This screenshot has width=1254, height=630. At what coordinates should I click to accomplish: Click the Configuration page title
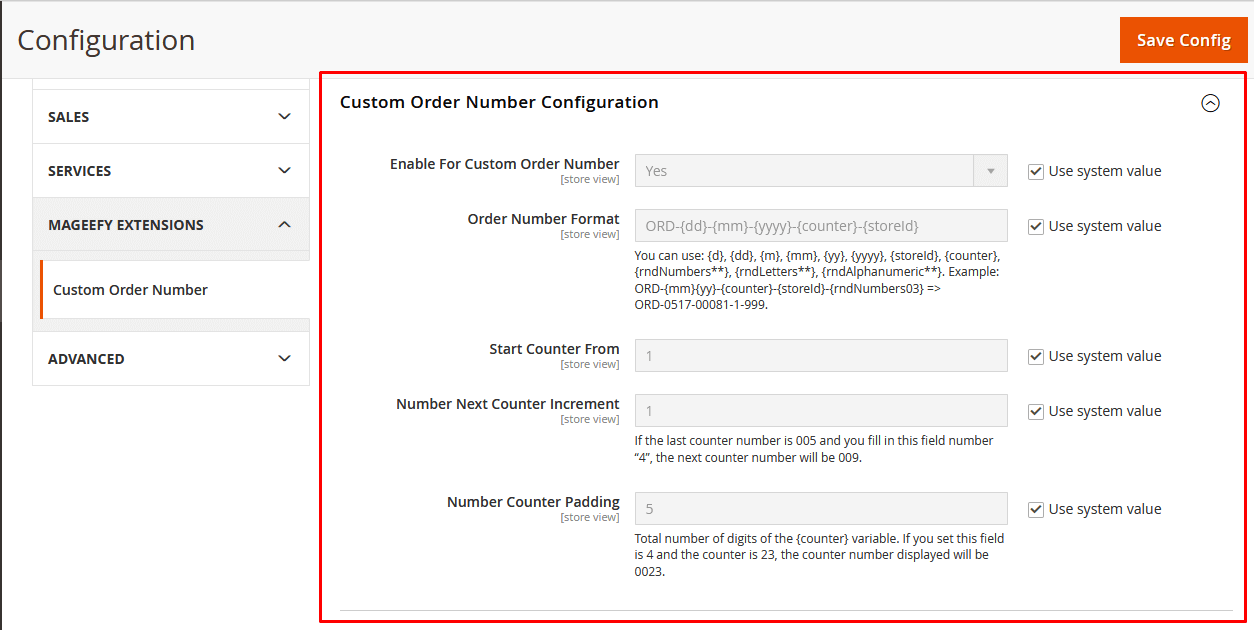coord(106,41)
